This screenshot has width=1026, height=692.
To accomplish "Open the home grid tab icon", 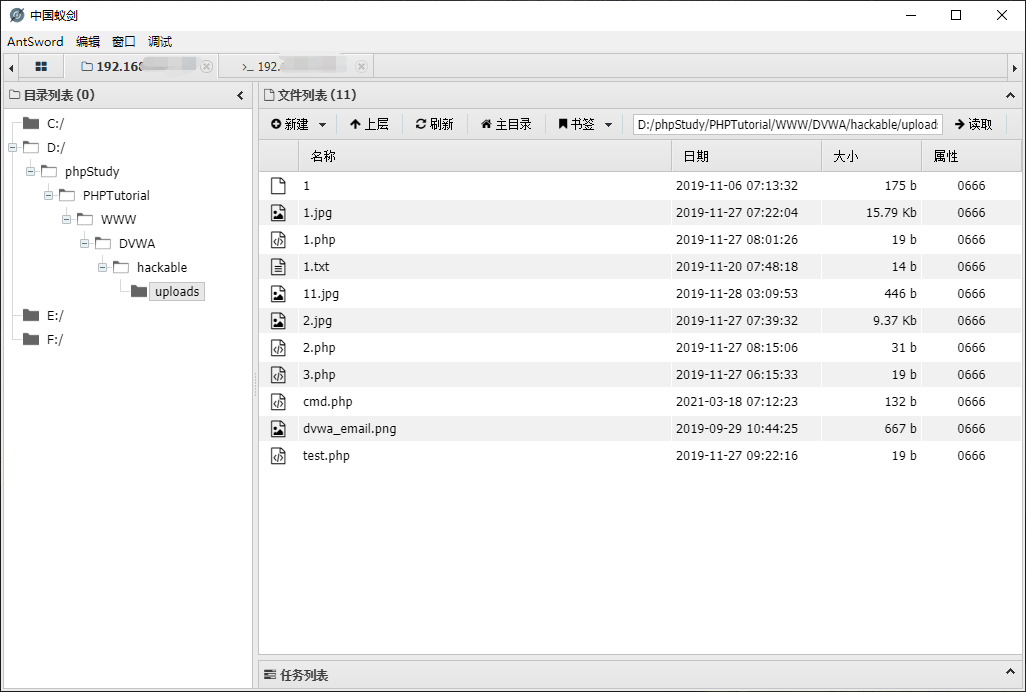I will [x=41, y=67].
